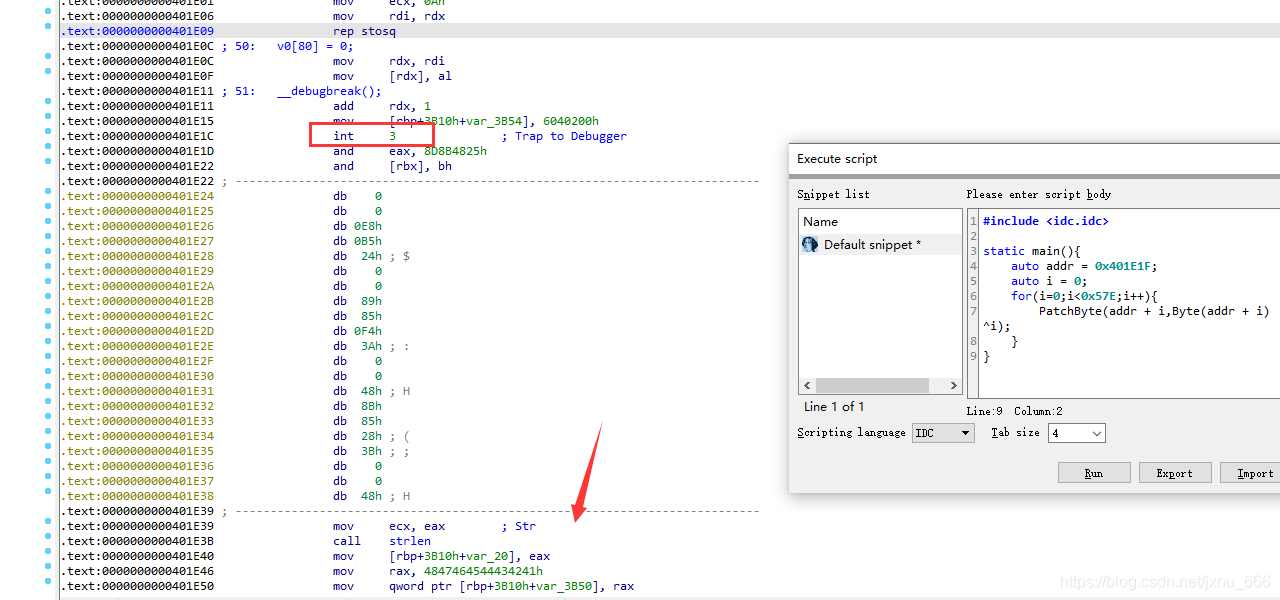1280x600 pixels.
Task: Click address .text:0000000000401E1C
Action: tap(137, 136)
